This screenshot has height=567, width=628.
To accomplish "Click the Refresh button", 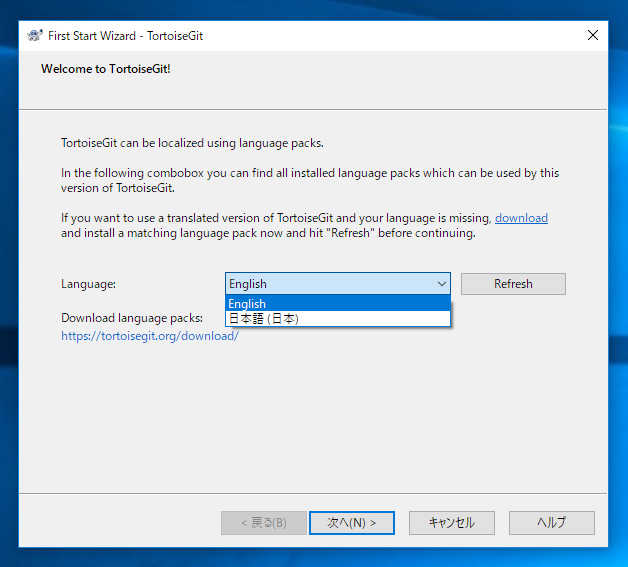I will click(513, 284).
